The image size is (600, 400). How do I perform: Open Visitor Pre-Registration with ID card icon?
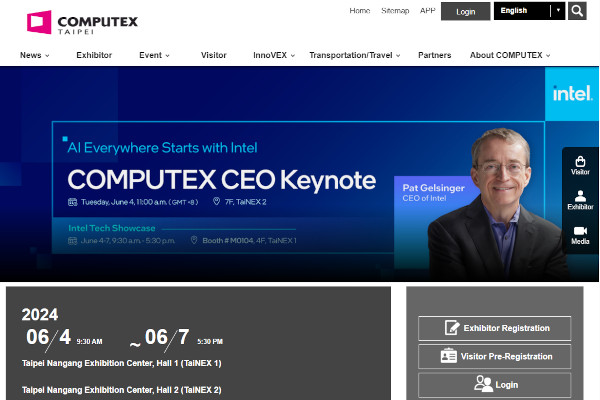(494, 356)
